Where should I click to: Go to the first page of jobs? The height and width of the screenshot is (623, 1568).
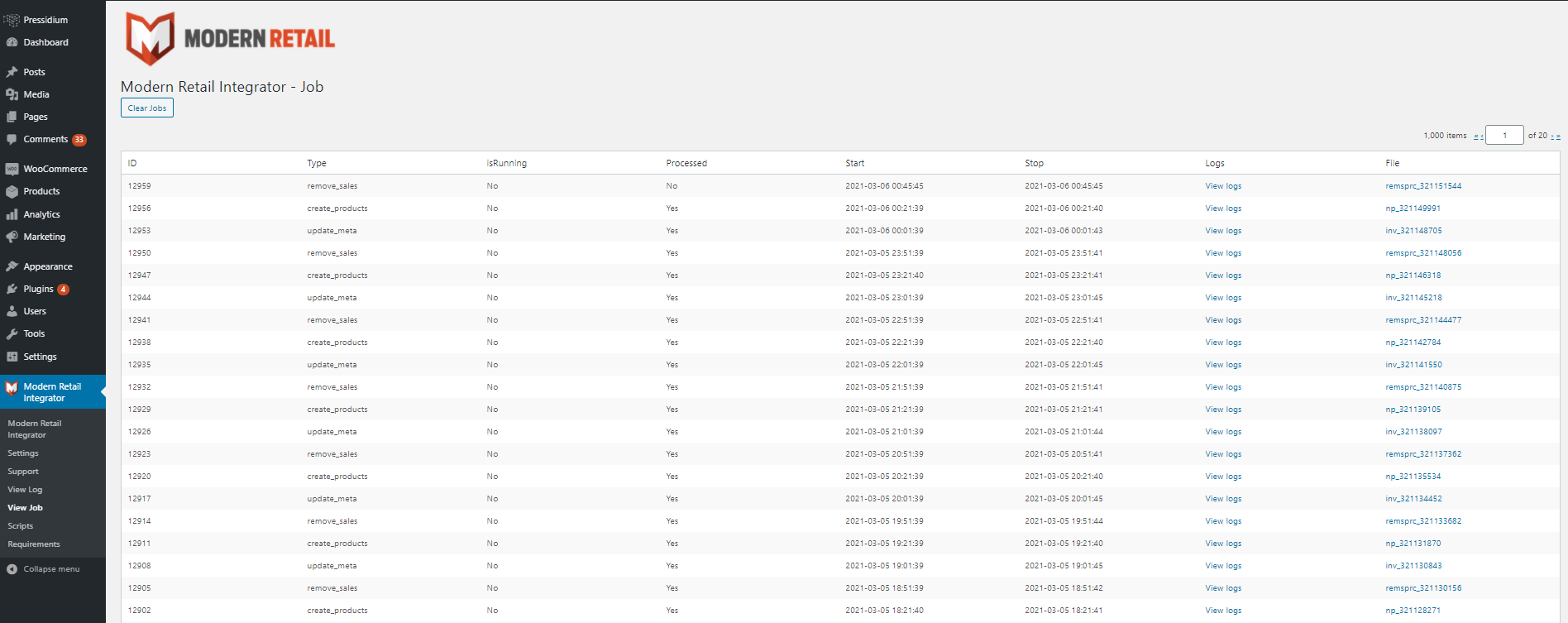pyautogui.click(x=1476, y=137)
